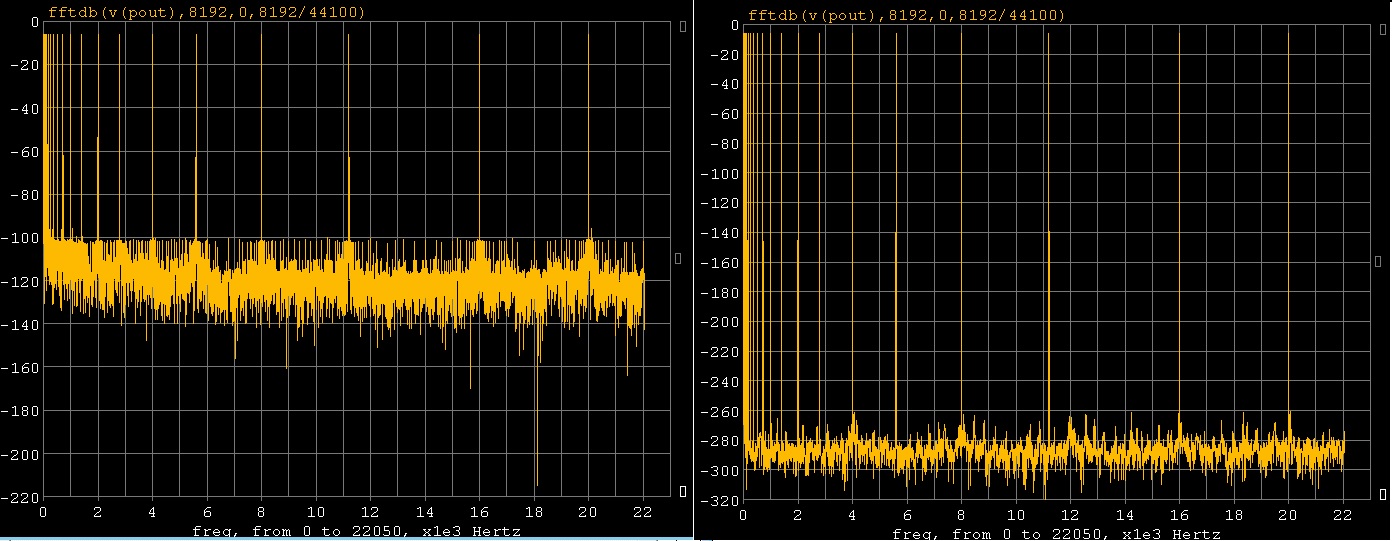Click the 10 tick on left plot's x-axis
Viewport: 1392px width, 541px height.
click(x=316, y=511)
